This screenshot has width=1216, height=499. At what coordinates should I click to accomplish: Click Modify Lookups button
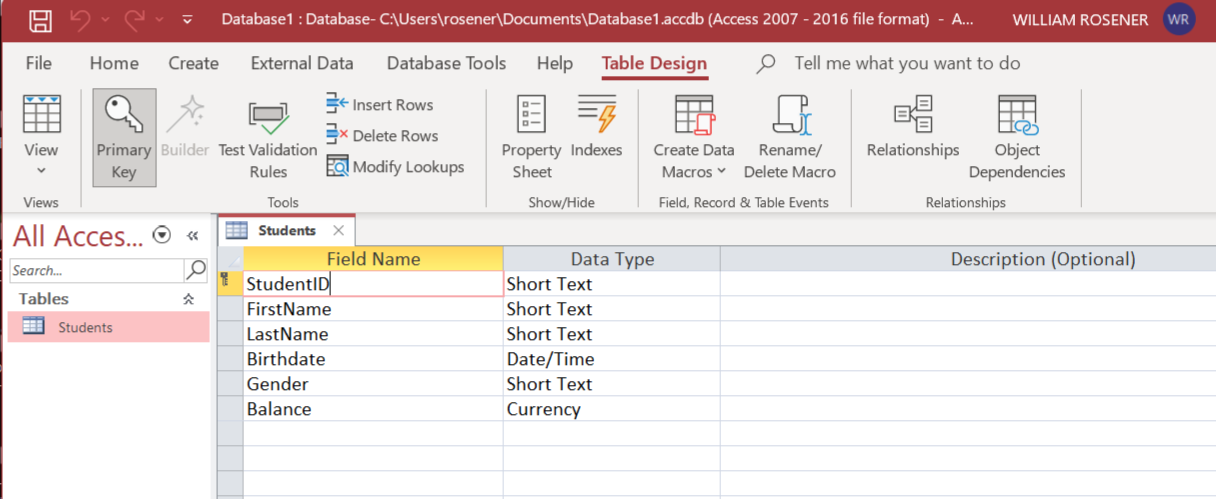point(395,167)
